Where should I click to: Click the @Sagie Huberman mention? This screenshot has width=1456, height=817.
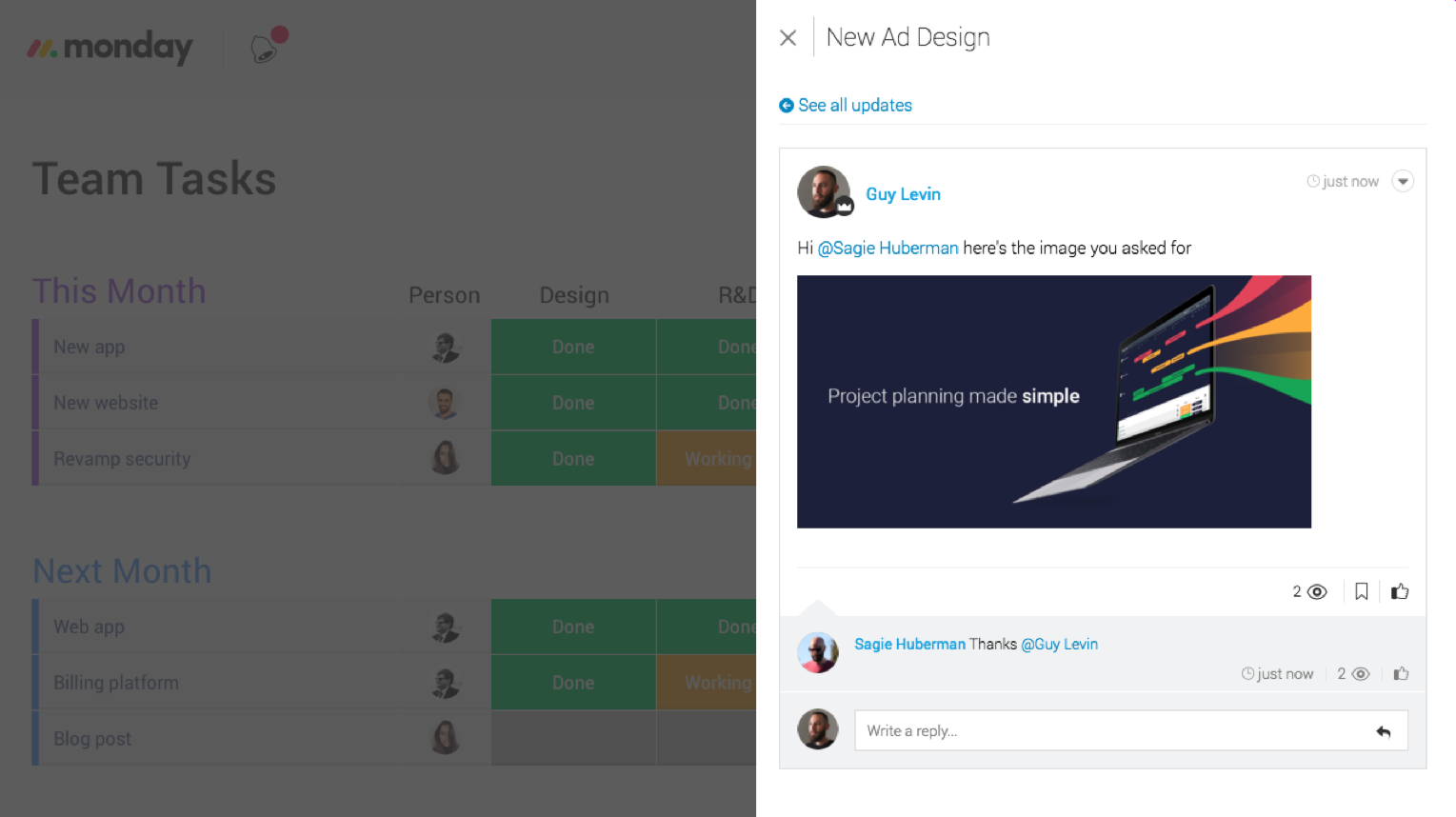click(888, 249)
